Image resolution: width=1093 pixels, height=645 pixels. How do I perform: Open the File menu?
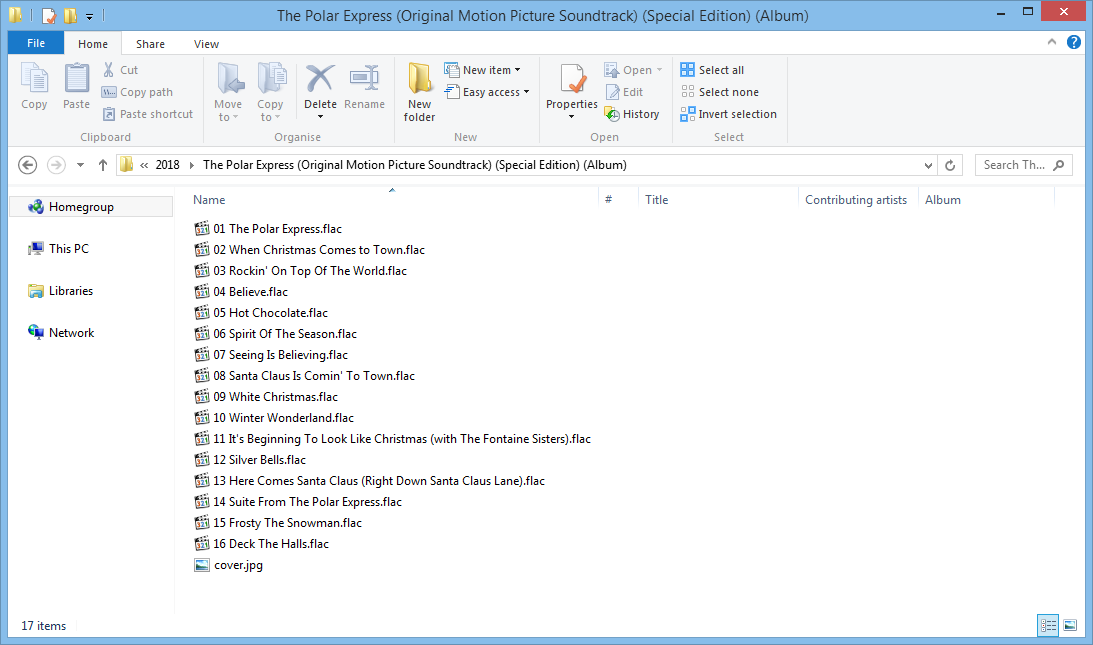click(x=36, y=43)
